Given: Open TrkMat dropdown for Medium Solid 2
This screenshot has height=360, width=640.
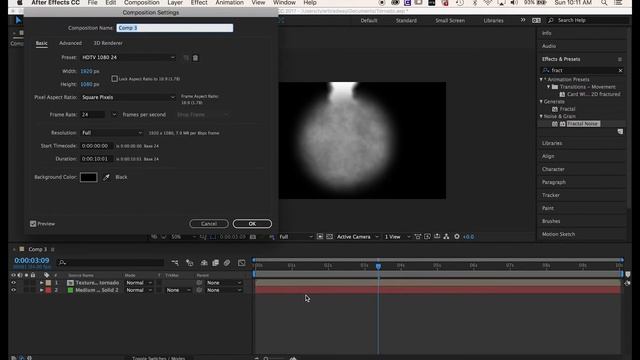Looking at the screenshot, I should (178, 290).
